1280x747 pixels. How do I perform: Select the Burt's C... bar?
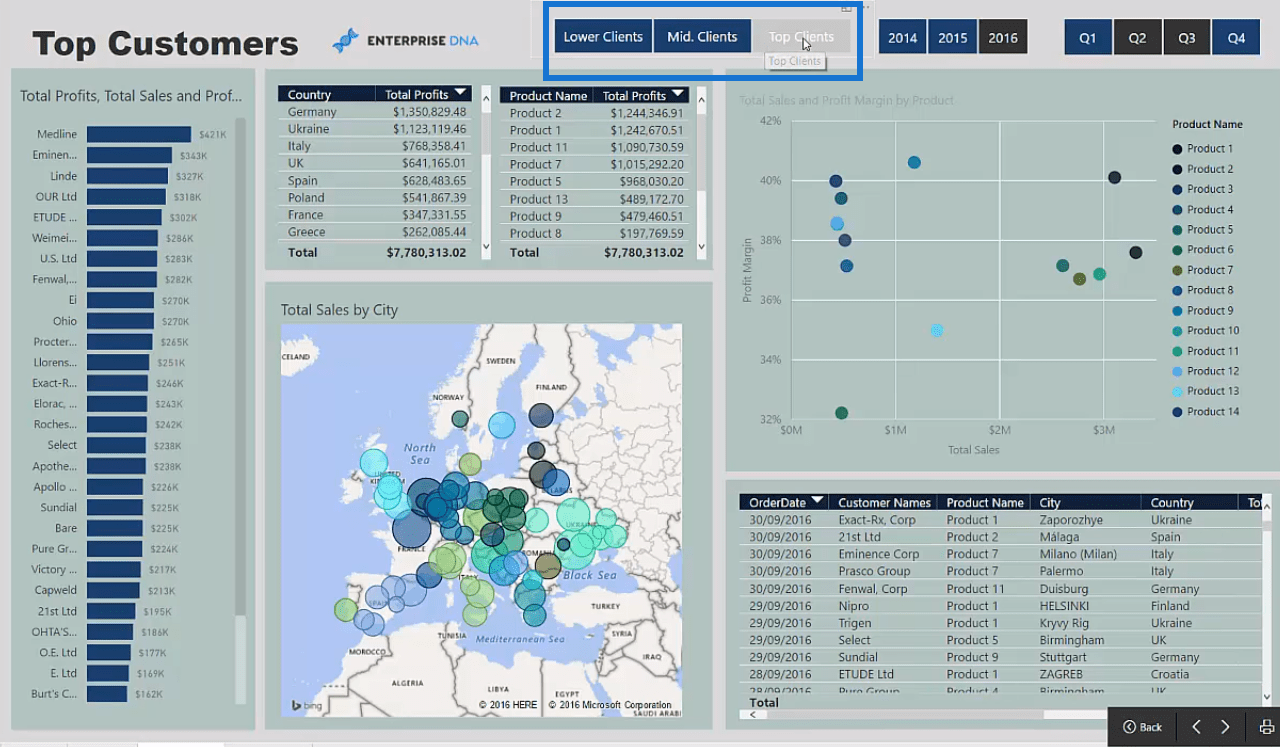click(107, 694)
